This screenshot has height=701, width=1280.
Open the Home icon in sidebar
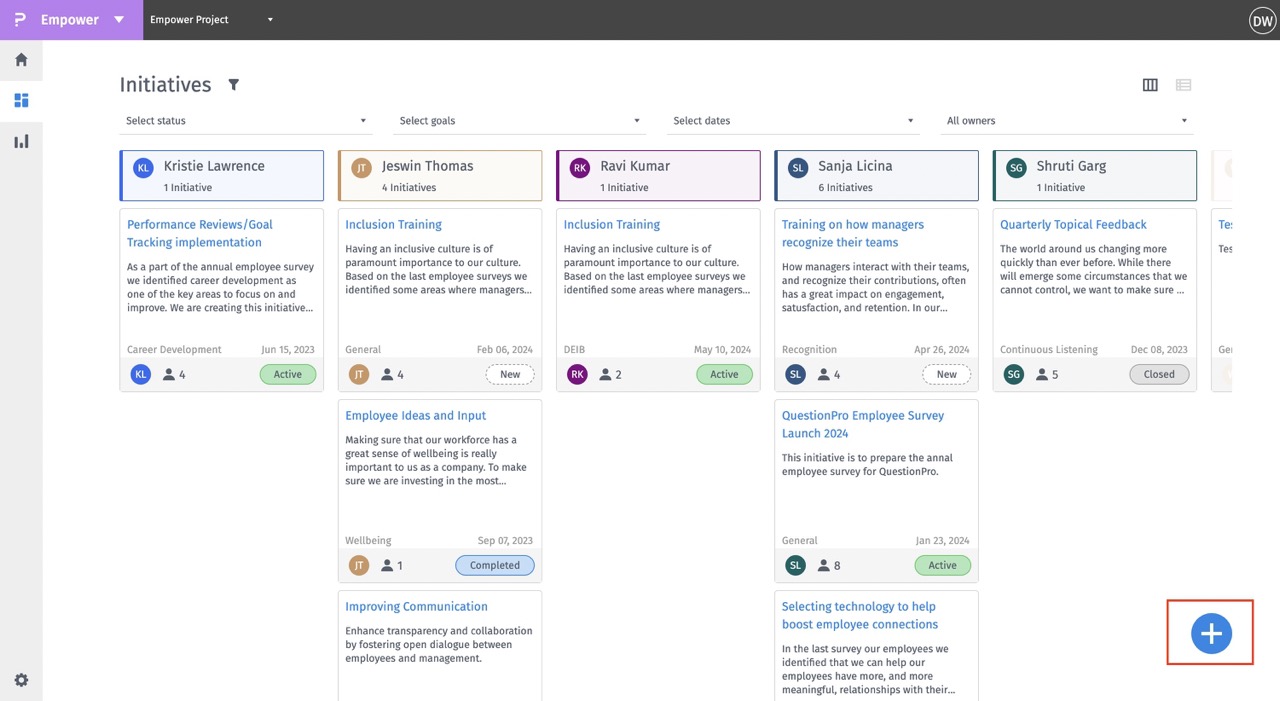click(x=21, y=60)
